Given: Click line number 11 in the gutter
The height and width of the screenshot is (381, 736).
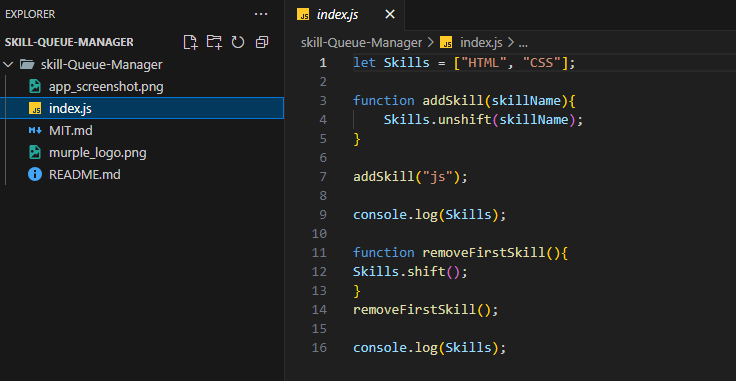Looking at the screenshot, I should tap(319, 253).
